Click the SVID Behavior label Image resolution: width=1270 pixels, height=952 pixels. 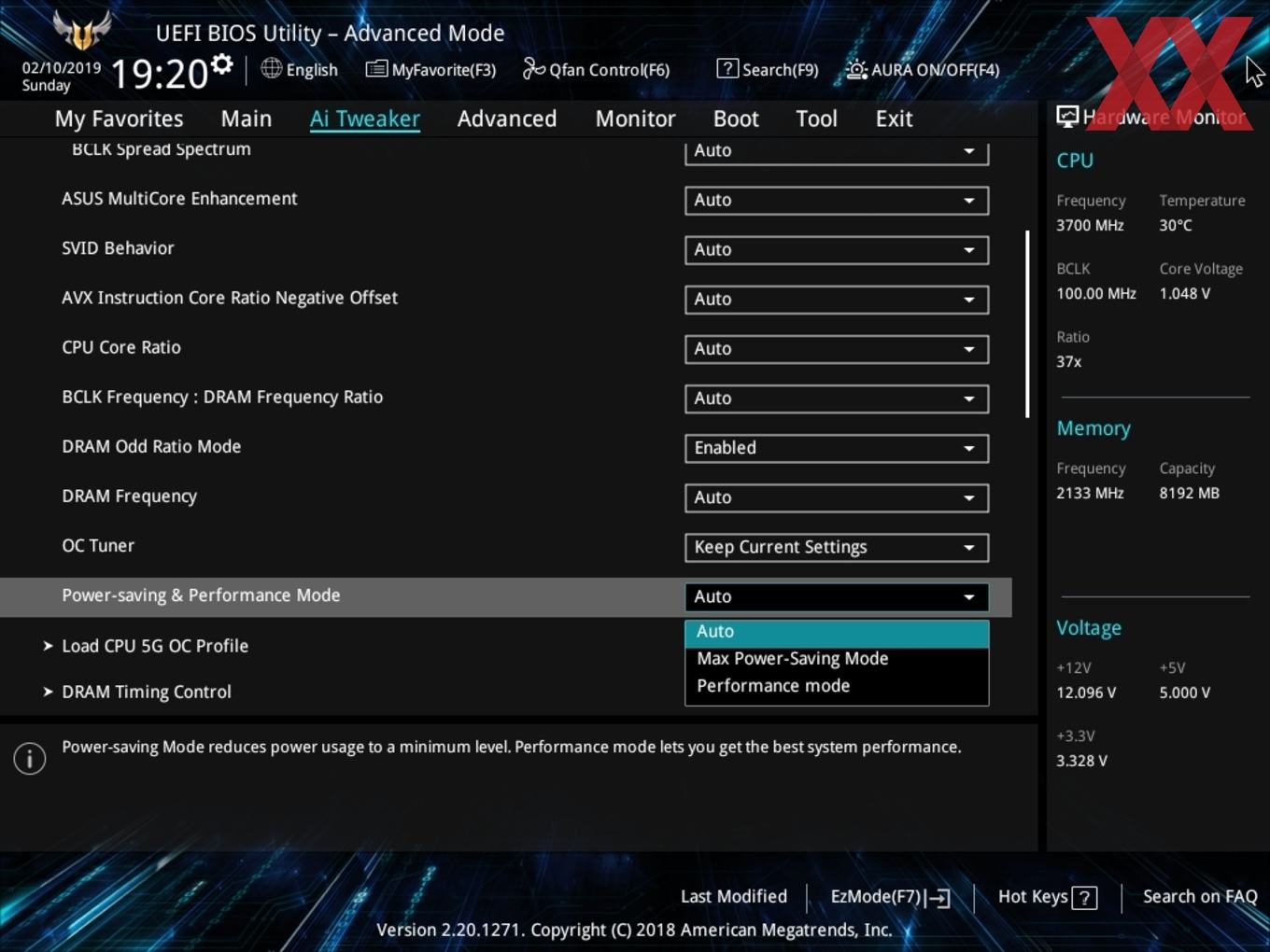(x=118, y=248)
